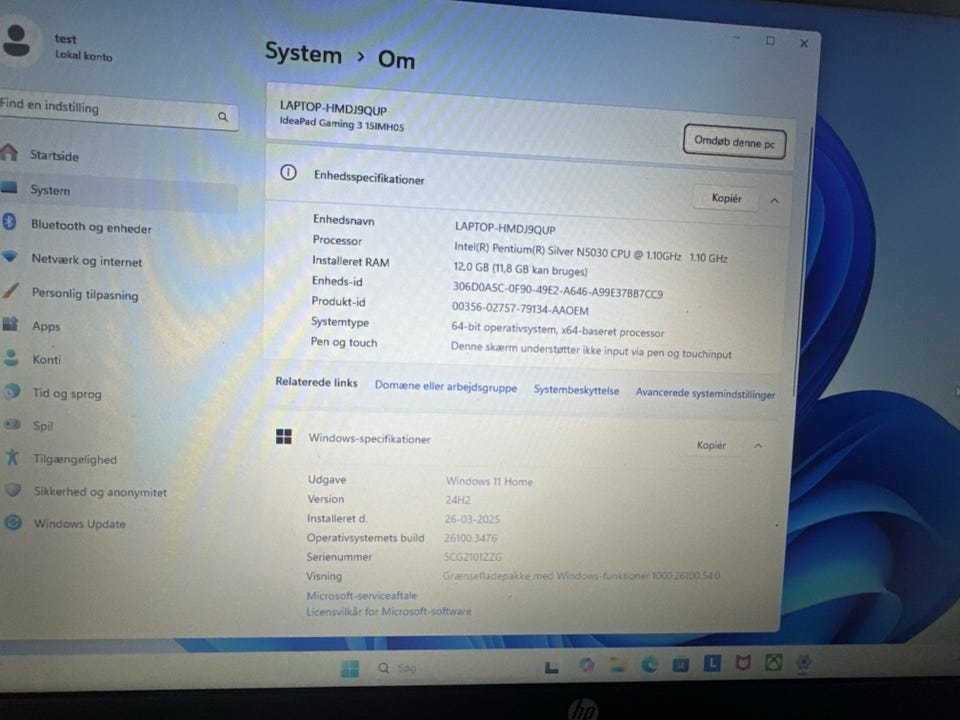The image size is (960, 720).
Task: Open Domæne eller arbejdsgruppe link
Action: click(x=446, y=387)
